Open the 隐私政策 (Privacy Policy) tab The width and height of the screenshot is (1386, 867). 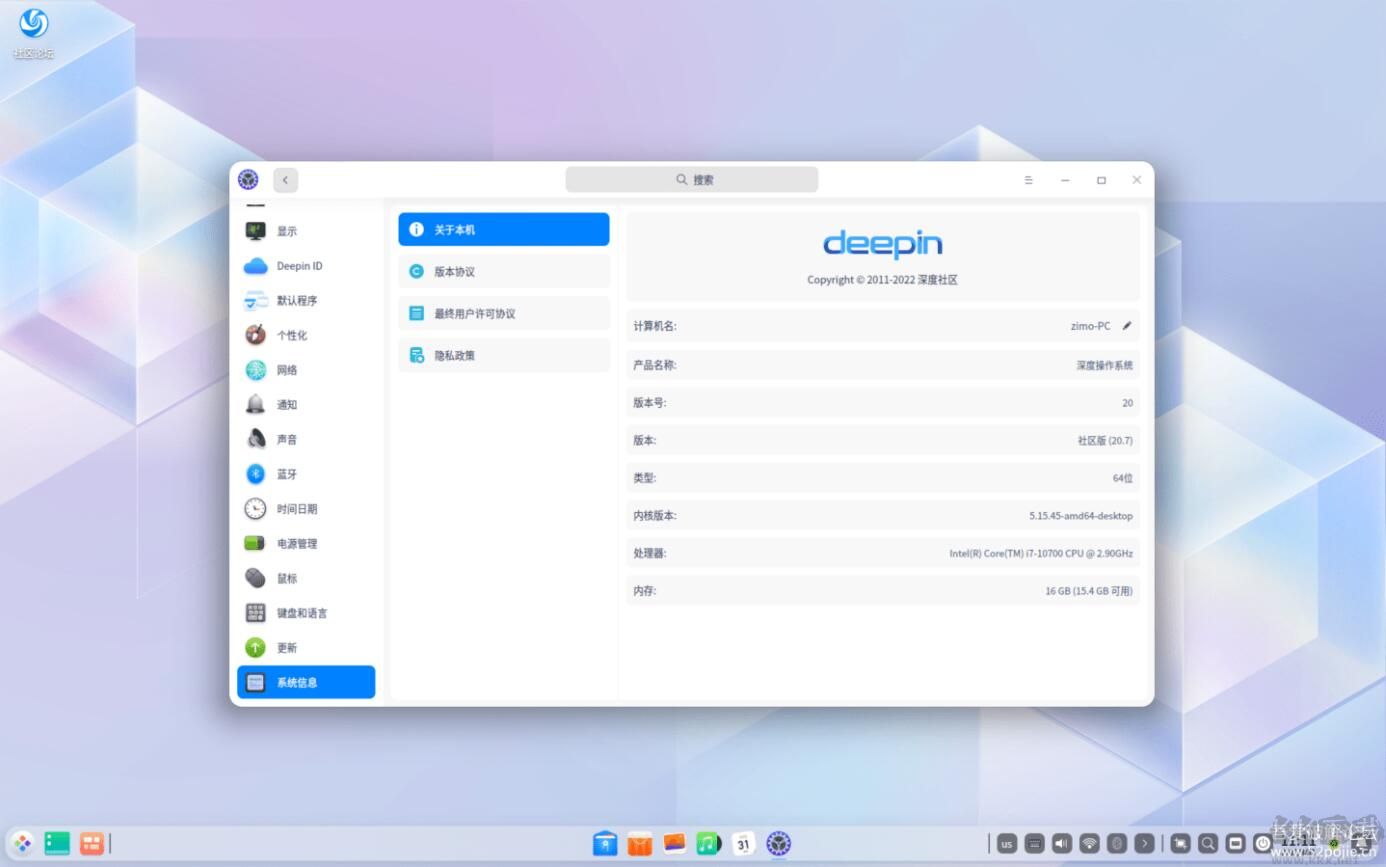(503, 355)
